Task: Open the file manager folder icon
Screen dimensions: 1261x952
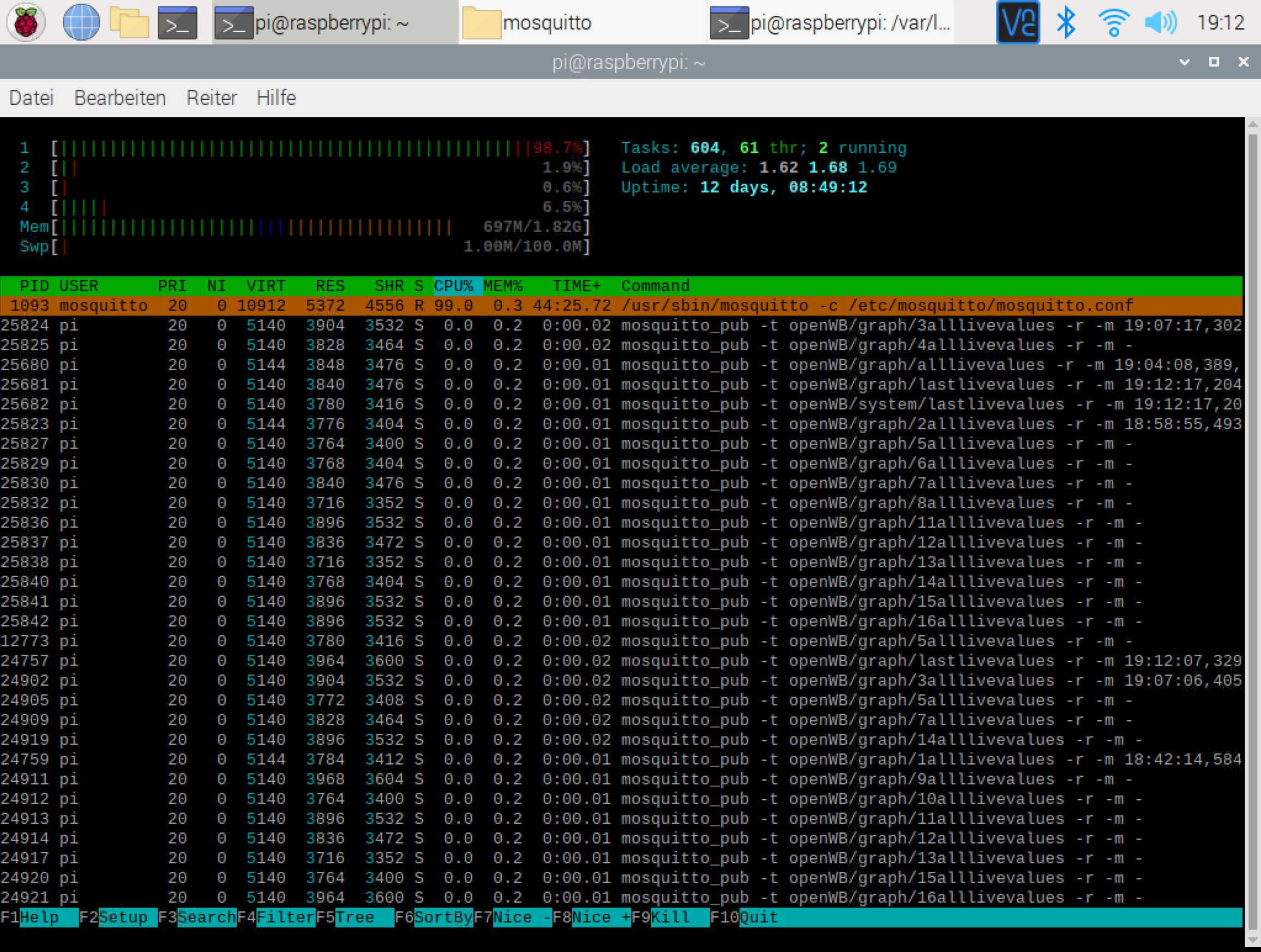Action: [129, 22]
